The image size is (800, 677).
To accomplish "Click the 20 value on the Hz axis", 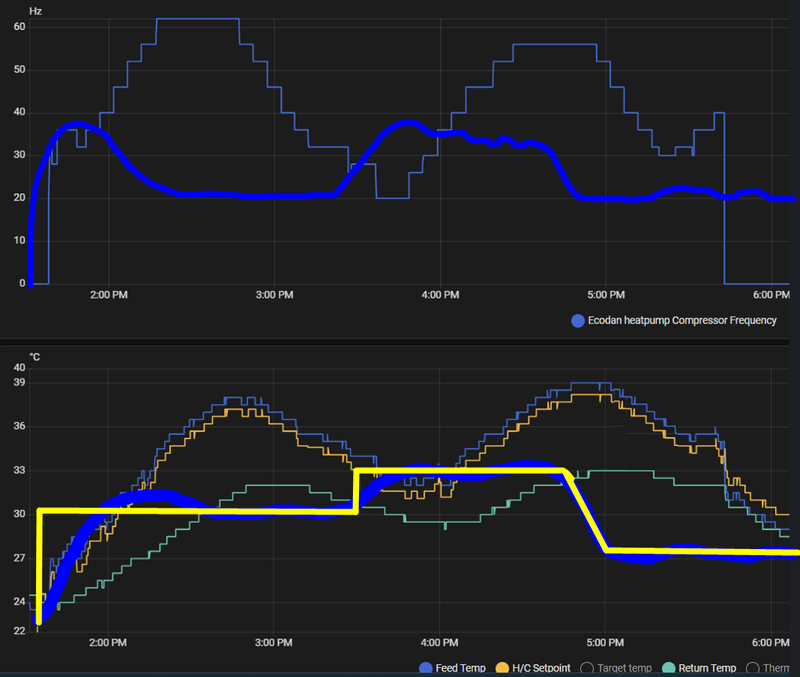I will (19, 197).
